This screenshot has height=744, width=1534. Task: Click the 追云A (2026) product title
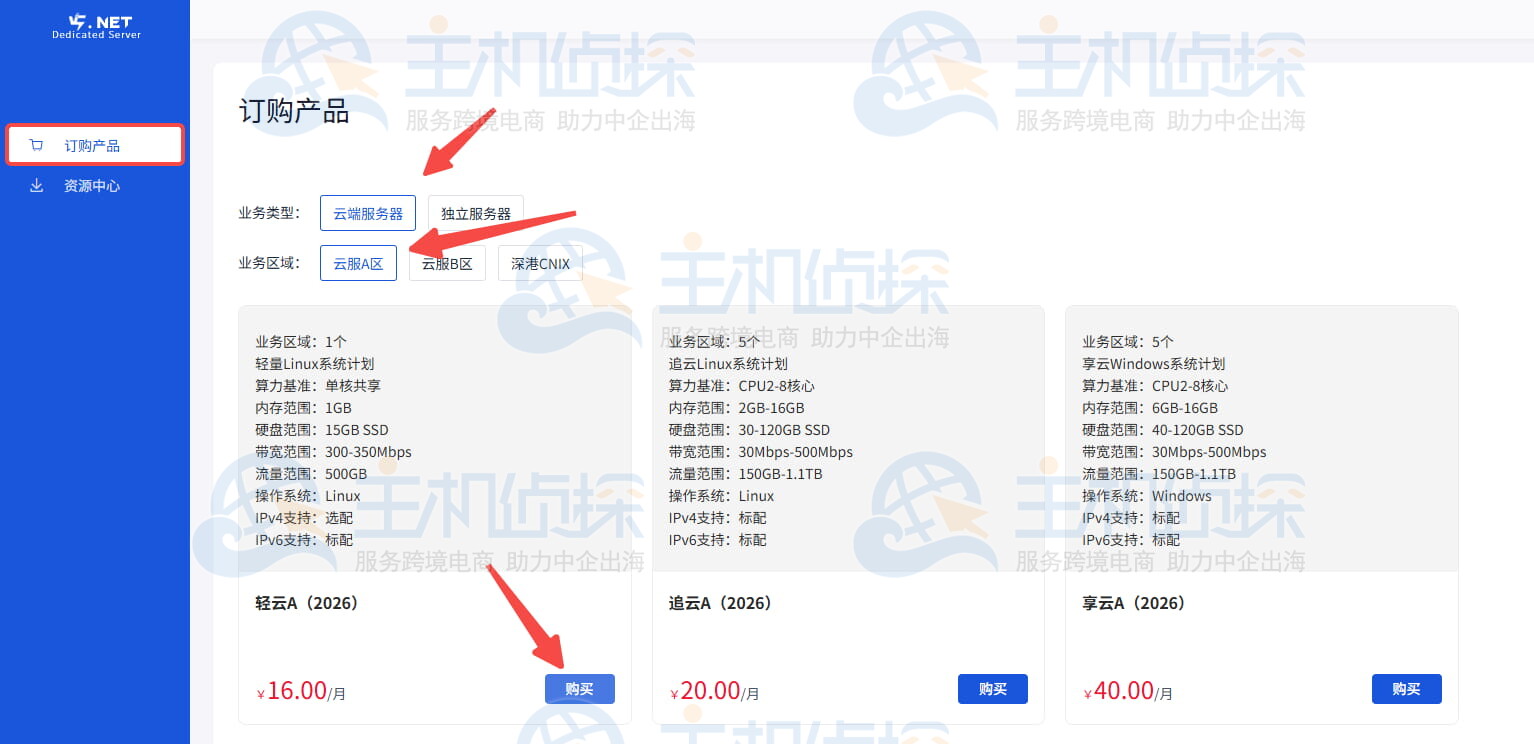720,603
